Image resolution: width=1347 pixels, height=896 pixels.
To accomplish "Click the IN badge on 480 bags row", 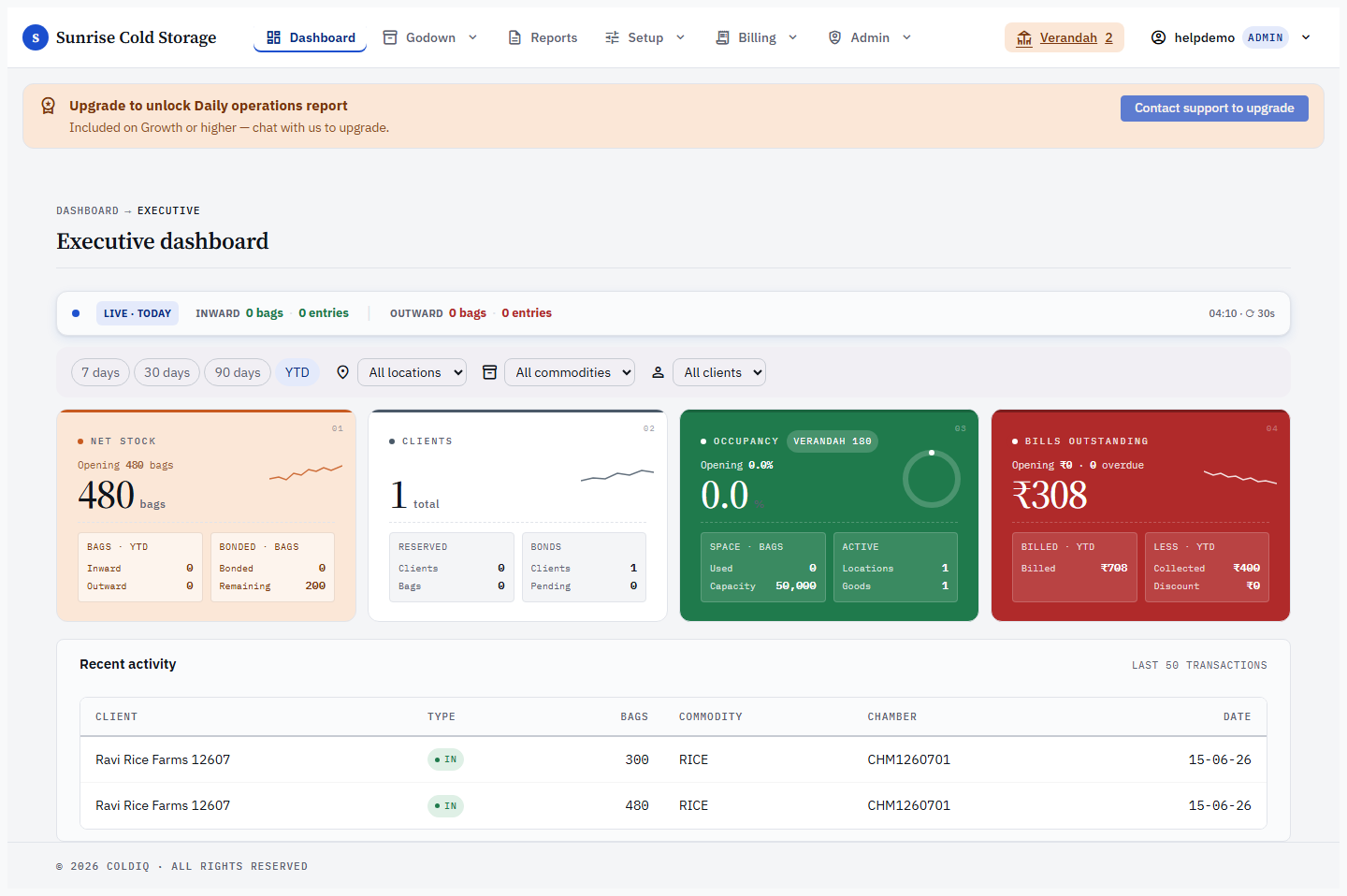I will pos(445,805).
